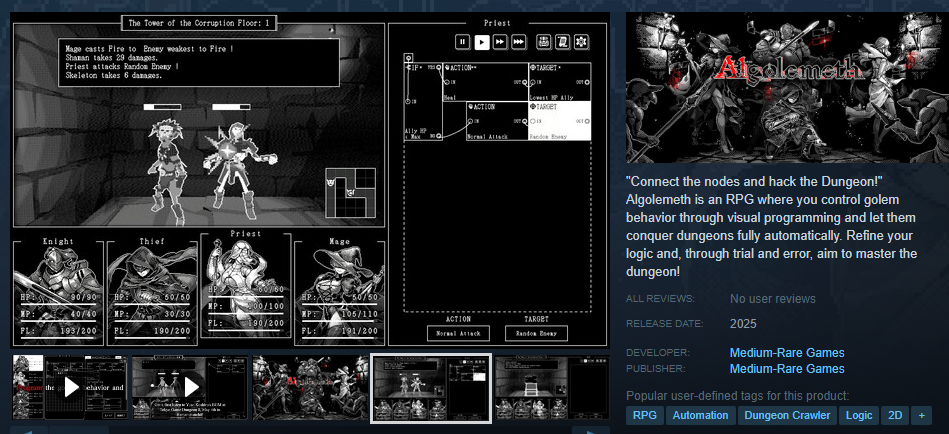Select the start node circle above IF
This screenshot has width=949, height=434.
pos(409,58)
